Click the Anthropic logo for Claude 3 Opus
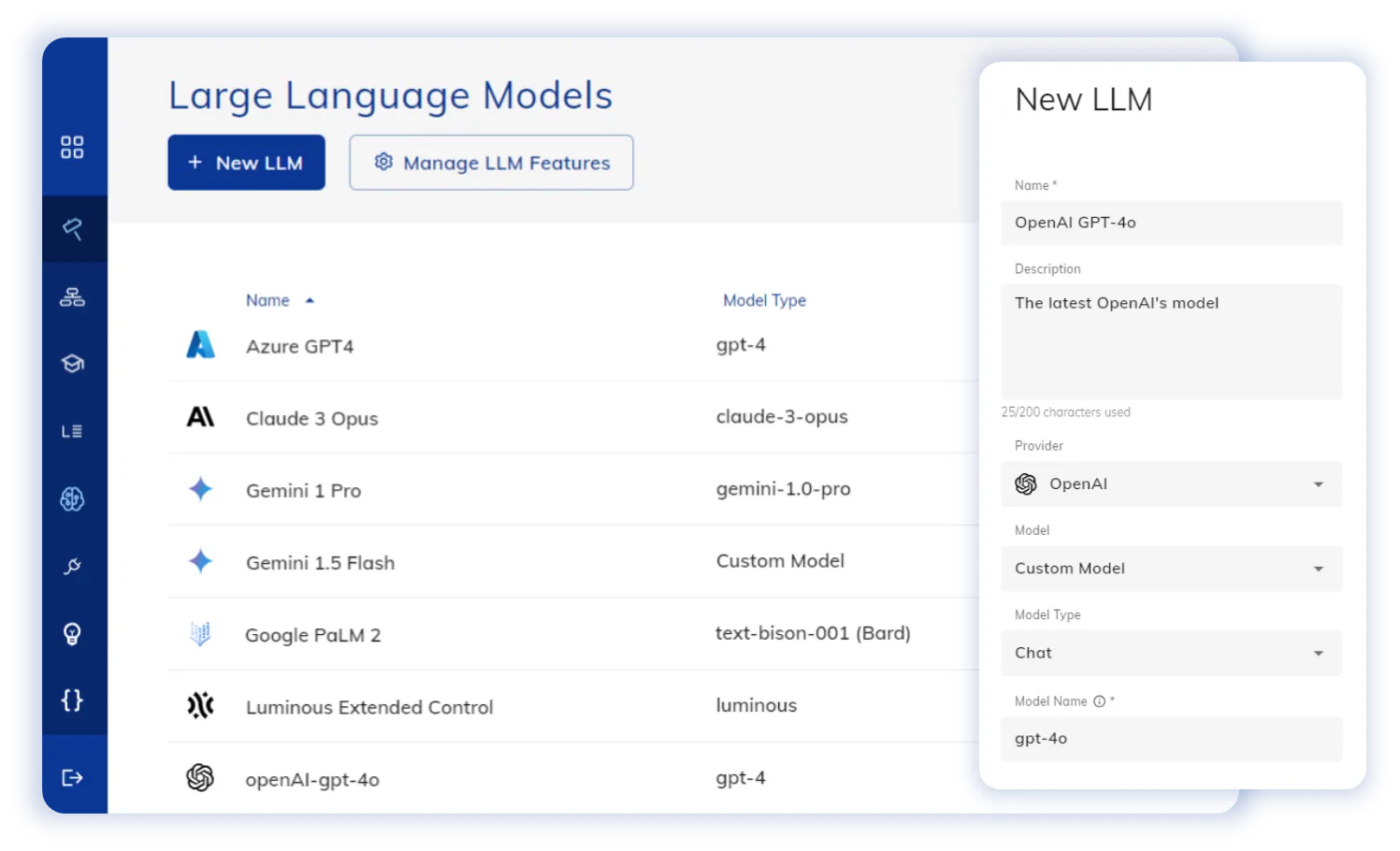This screenshot has height=851, width=1400. tap(200, 416)
